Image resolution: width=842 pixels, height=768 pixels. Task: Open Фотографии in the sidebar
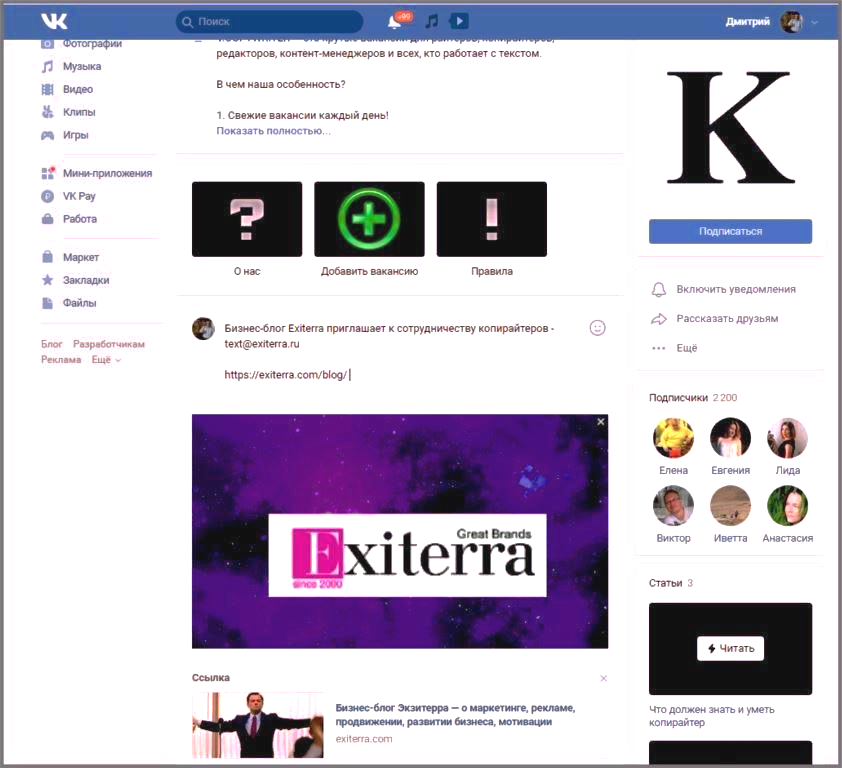click(x=92, y=44)
